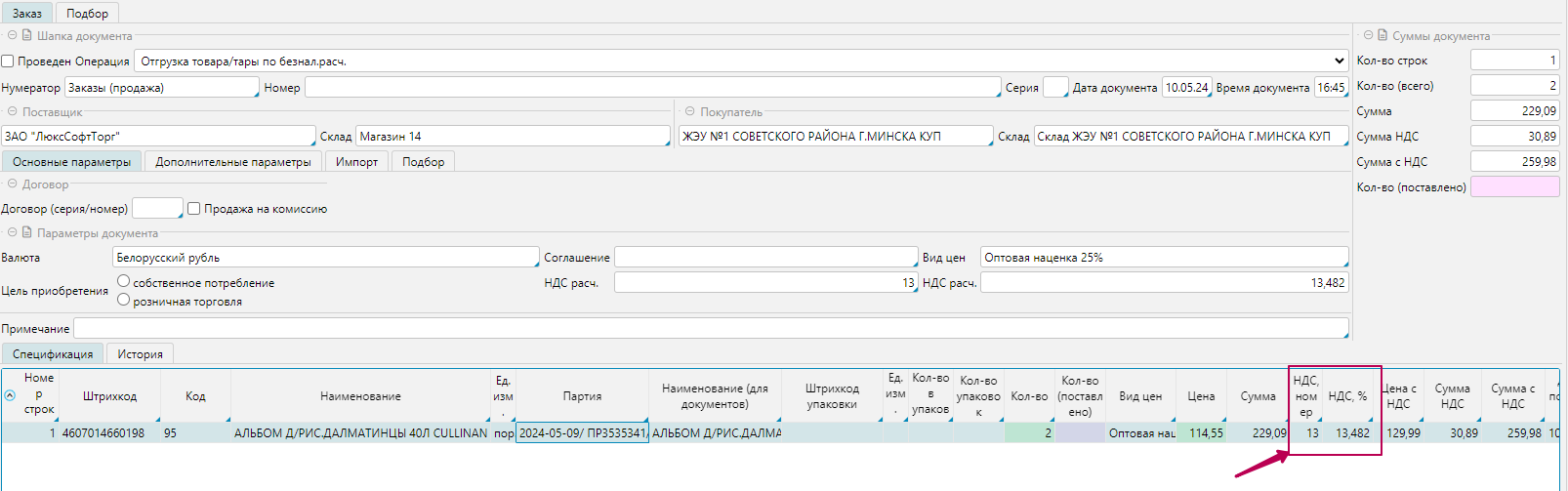Viewport: 1568px width, 491px height.
Task: Click into the Примечание text field
Action: tap(711, 329)
